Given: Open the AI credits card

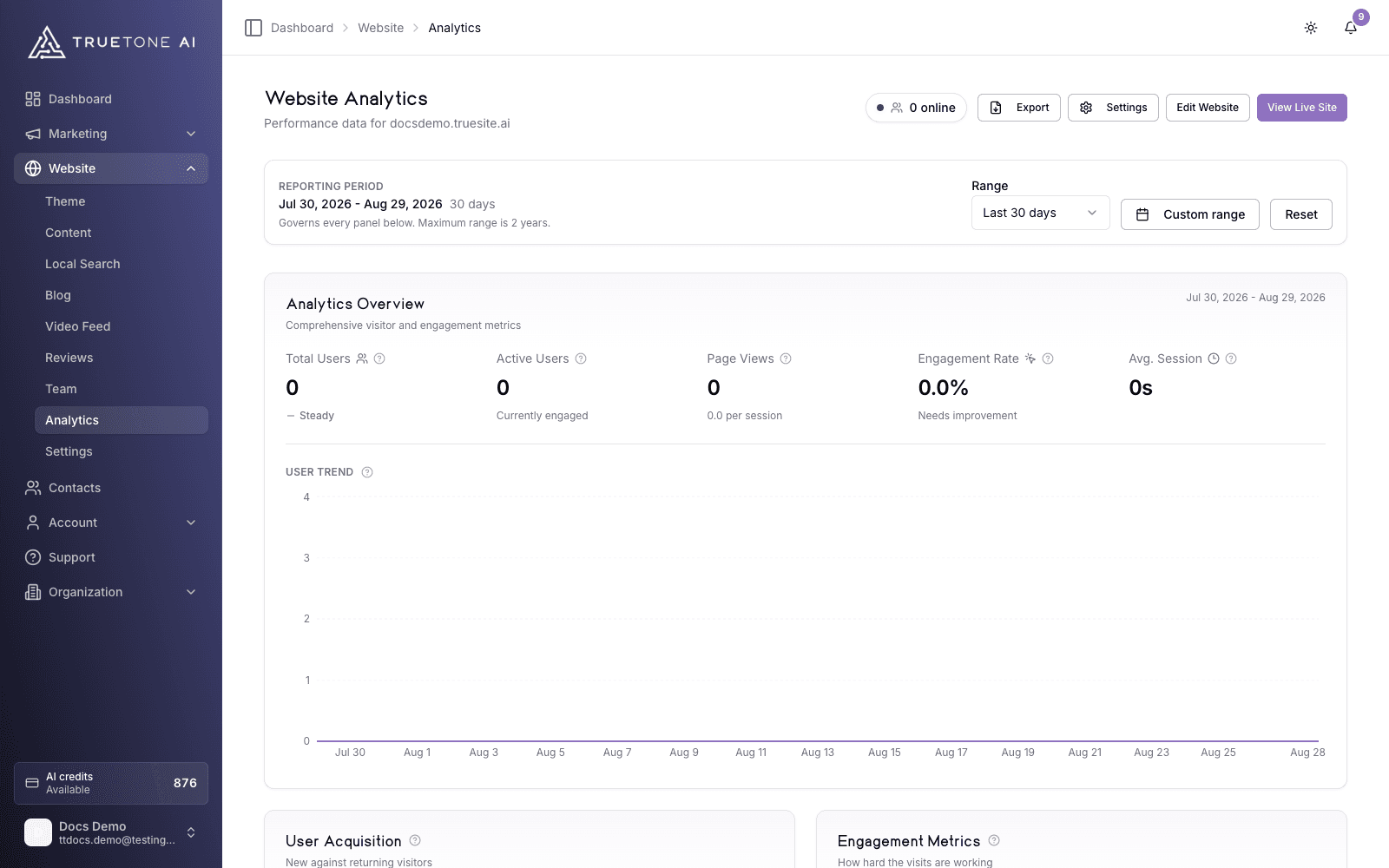Looking at the screenshot, I should click(x=111, y=783).
